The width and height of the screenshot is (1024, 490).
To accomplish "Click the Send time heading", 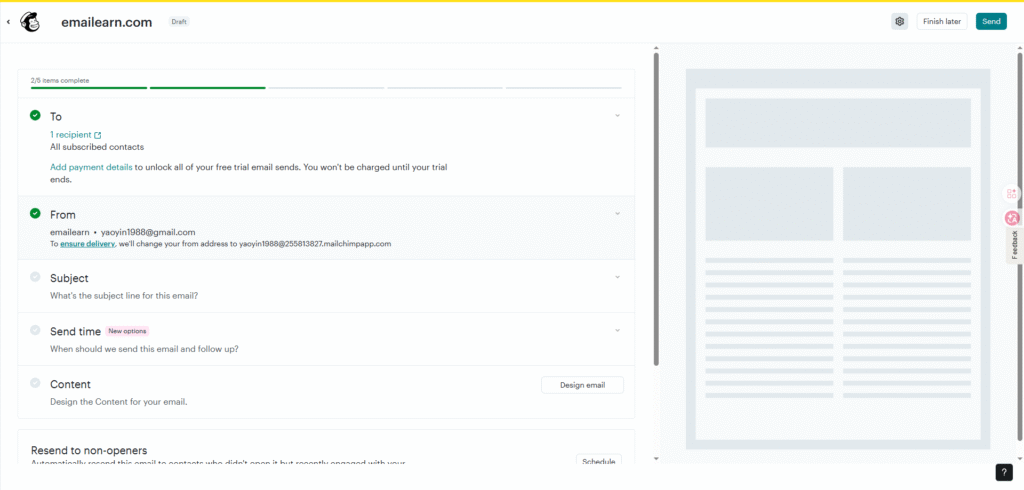I will [76, 331].
